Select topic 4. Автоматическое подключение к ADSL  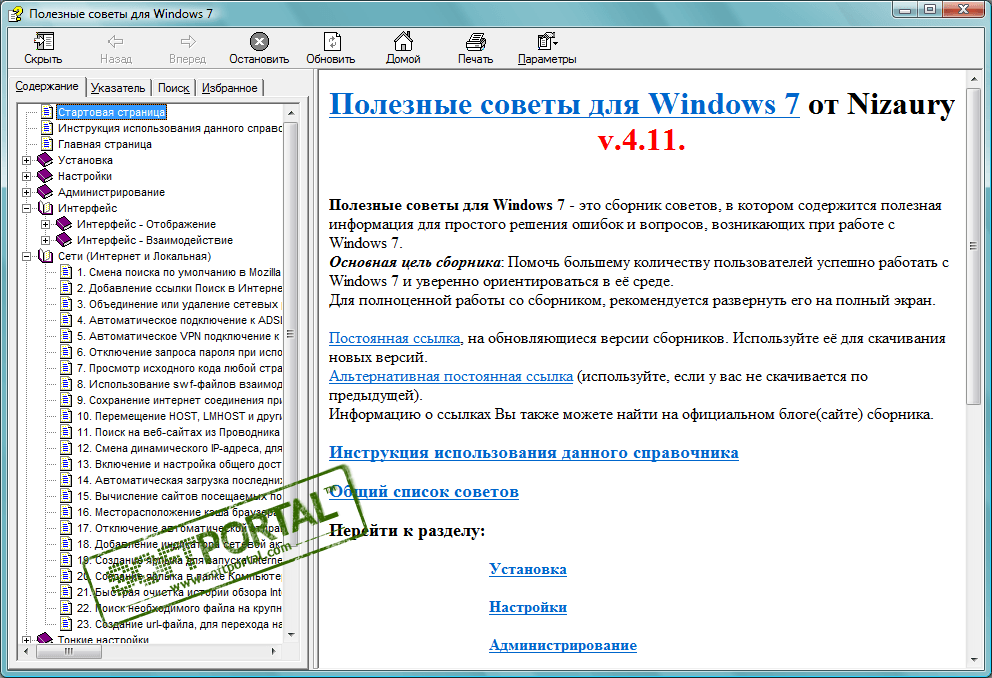click(x=179, y=320)
